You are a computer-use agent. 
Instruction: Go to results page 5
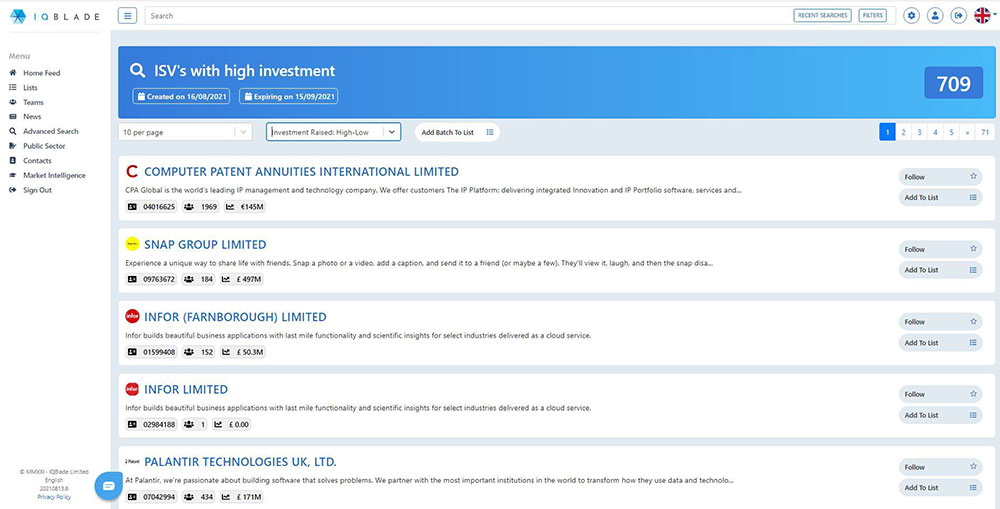click(951, 132)
